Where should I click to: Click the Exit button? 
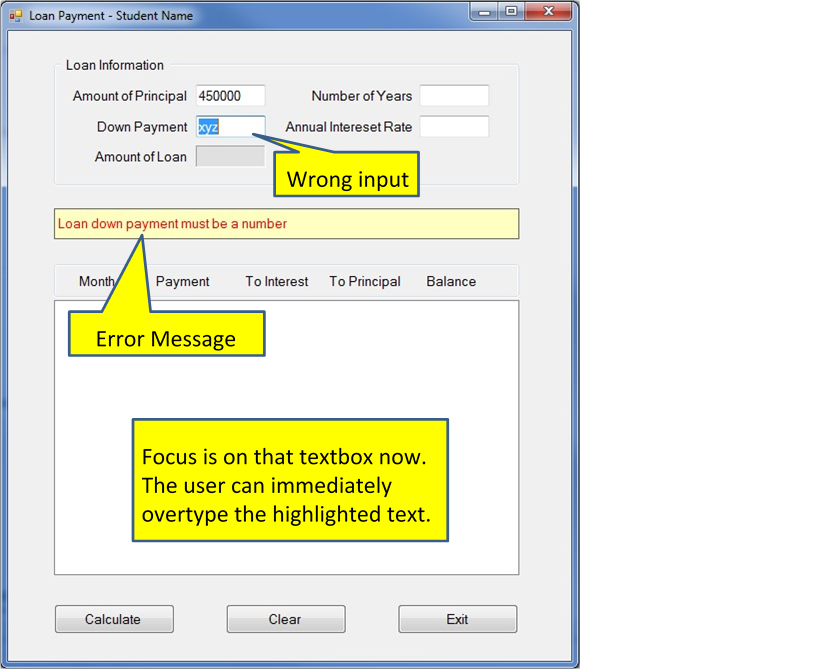click(458, 619)
